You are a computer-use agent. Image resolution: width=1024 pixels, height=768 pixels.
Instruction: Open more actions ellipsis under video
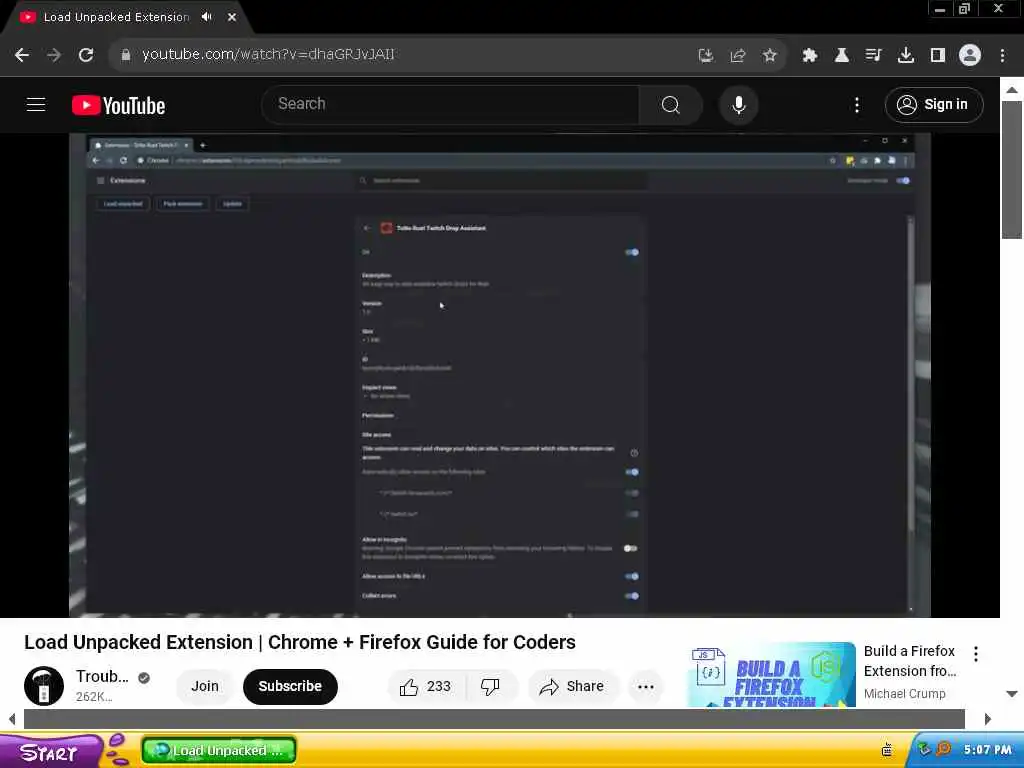pyautogui.click(x=646, y=686)
